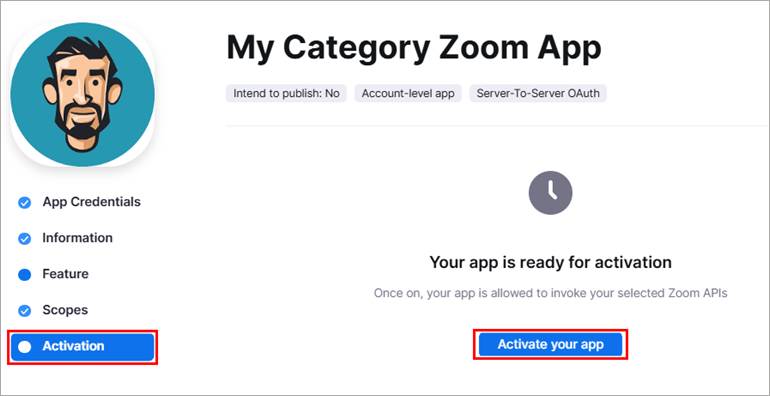The height and width of the screenshot is (396, 770).
Task: Click the Scopes checkmark icon
Action: click(25, 311)
